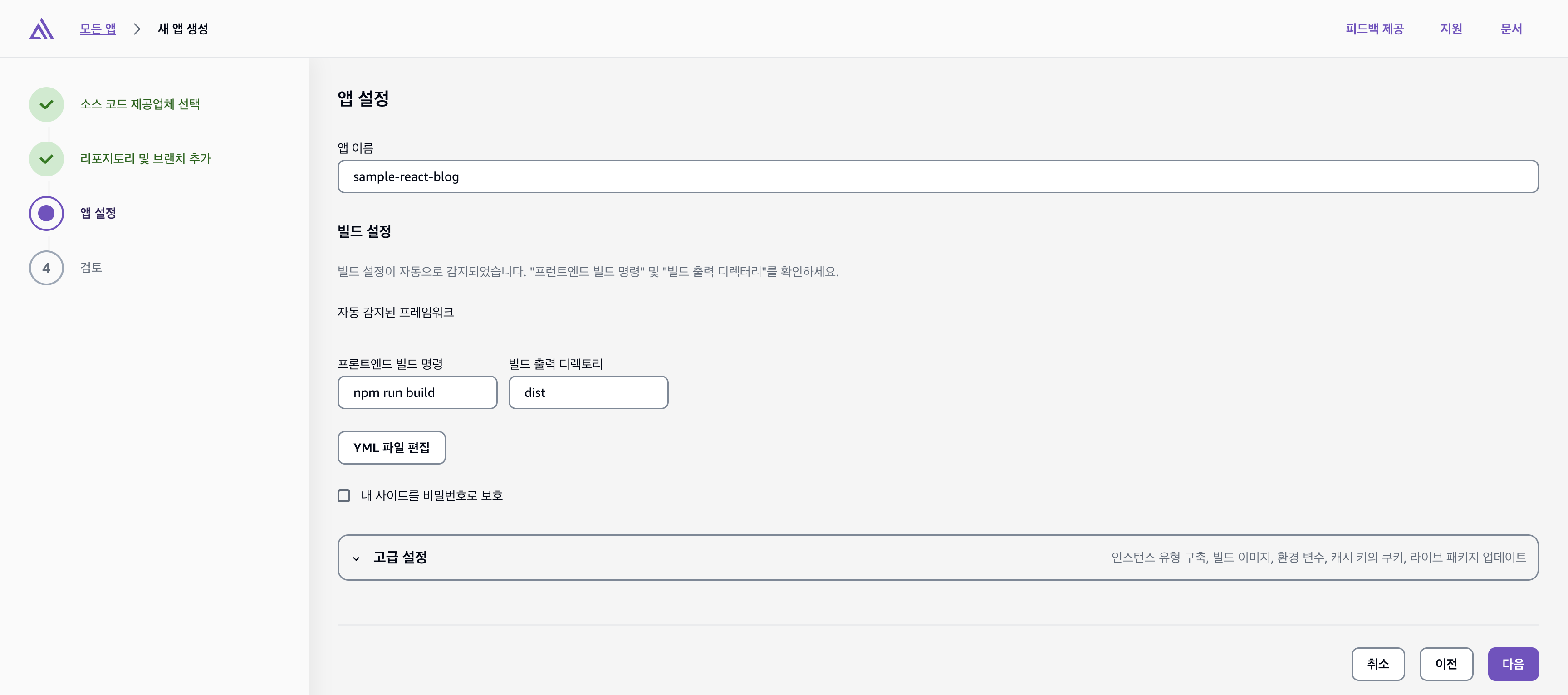The height and width of the screenshot is (695, 1568).
Task: Open 지원 in top navigation
Action: point(1450,29)
